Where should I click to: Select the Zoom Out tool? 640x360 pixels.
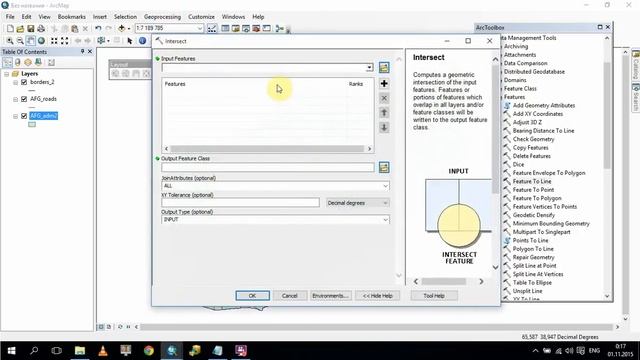20,41
